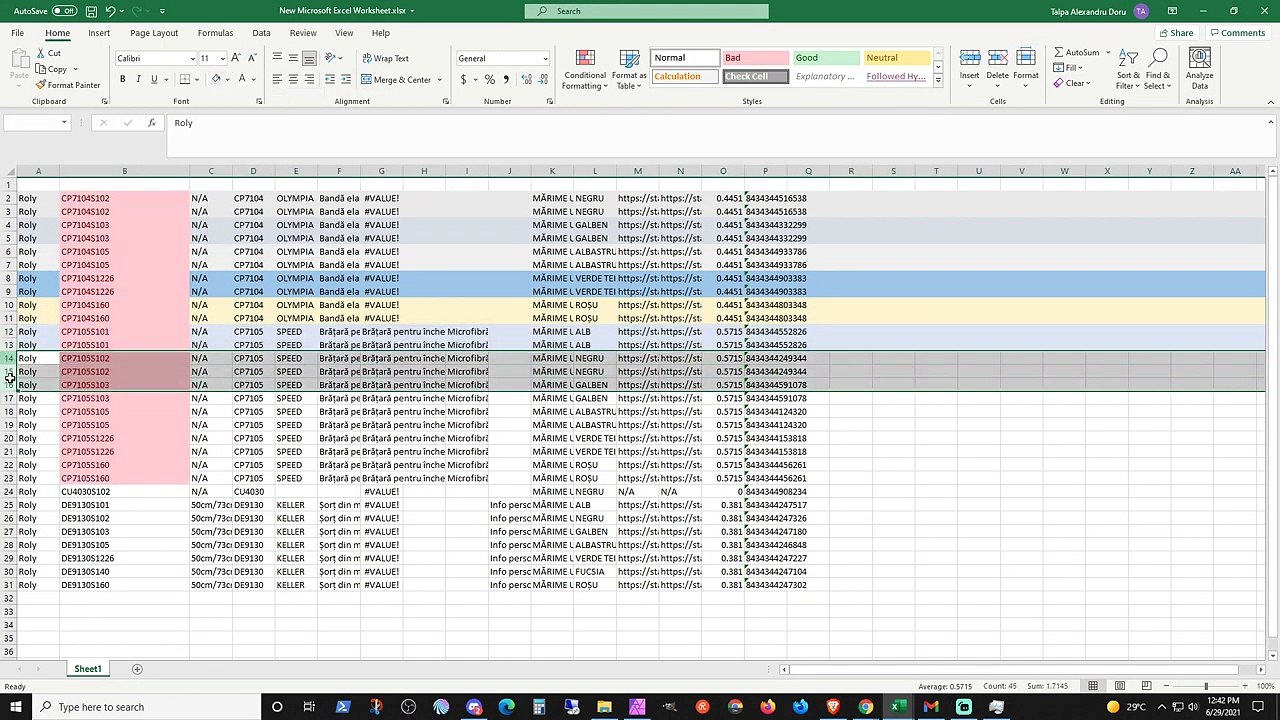
Task: Click the Share button
Action: pos(1176,33)
